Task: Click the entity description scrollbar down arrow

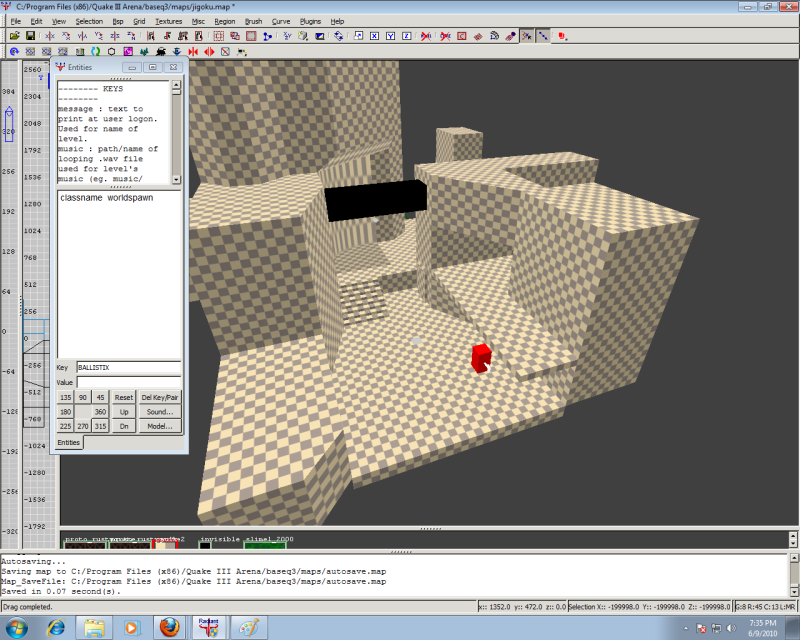Action: [x=176, y=179]
